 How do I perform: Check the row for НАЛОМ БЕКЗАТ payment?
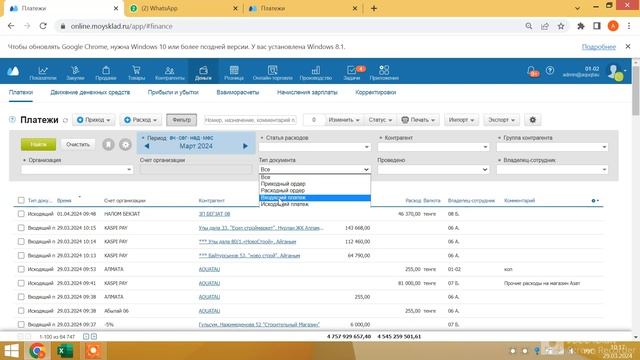[21, 214]
